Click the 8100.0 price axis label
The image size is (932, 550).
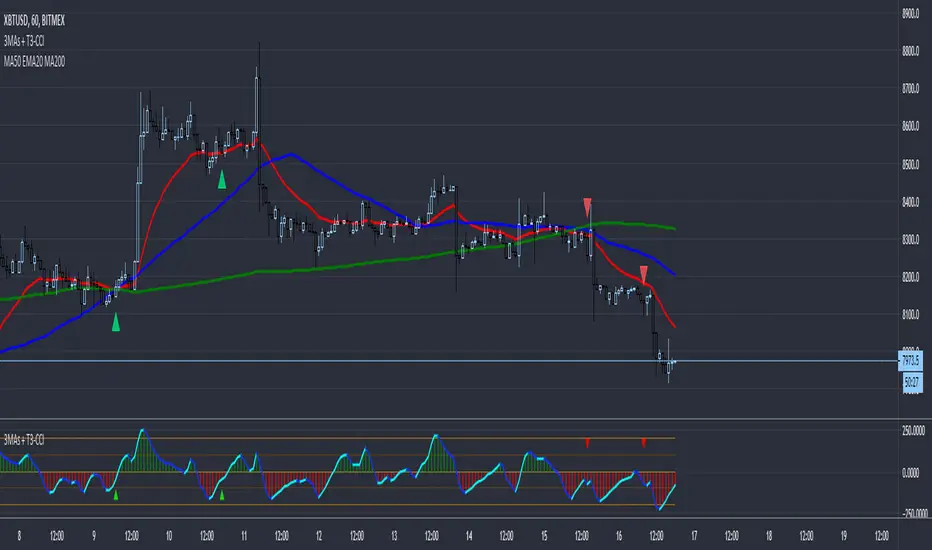911,315
